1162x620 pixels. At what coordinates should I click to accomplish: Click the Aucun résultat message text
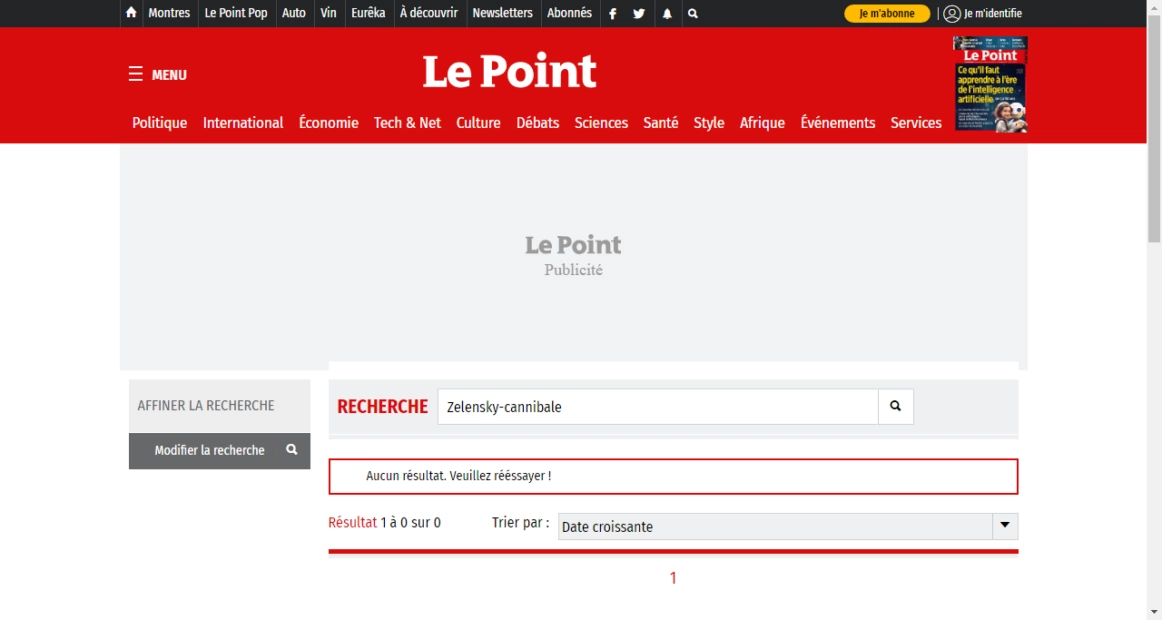click(x=459, y=476)
